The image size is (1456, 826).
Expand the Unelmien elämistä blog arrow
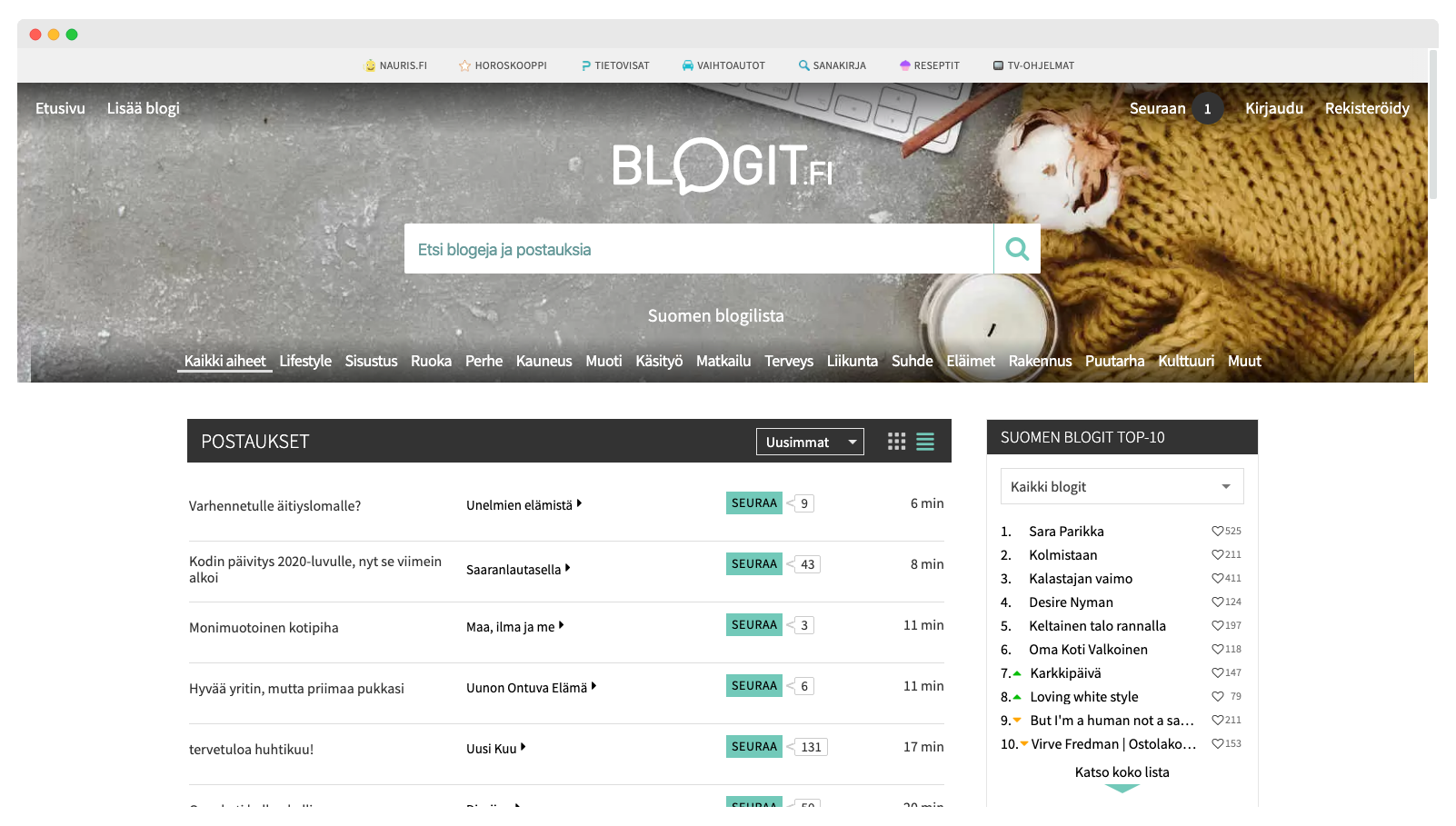(579, 503)
